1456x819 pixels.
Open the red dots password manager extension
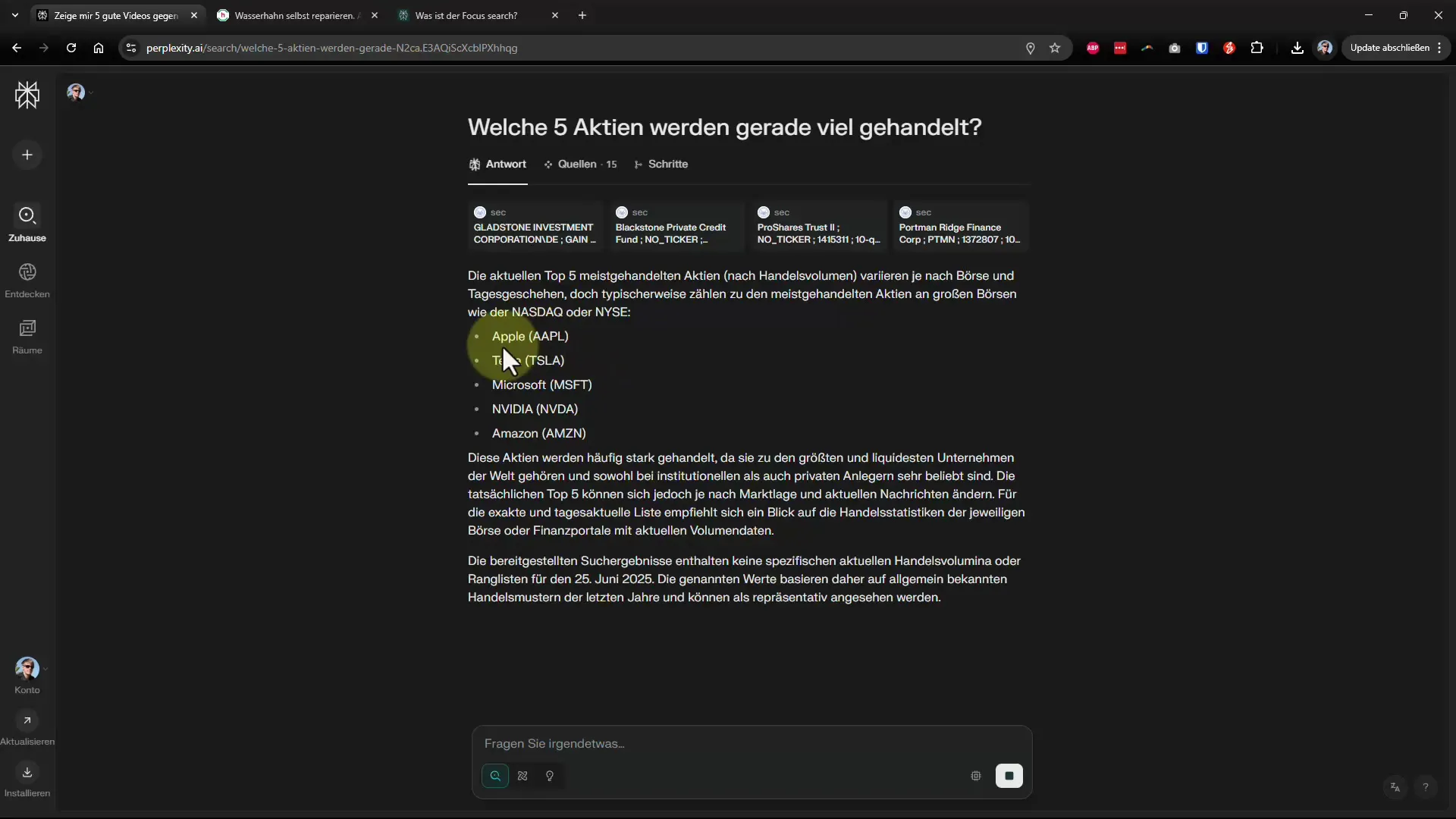pyautogui.click(x=1120, y=48)
